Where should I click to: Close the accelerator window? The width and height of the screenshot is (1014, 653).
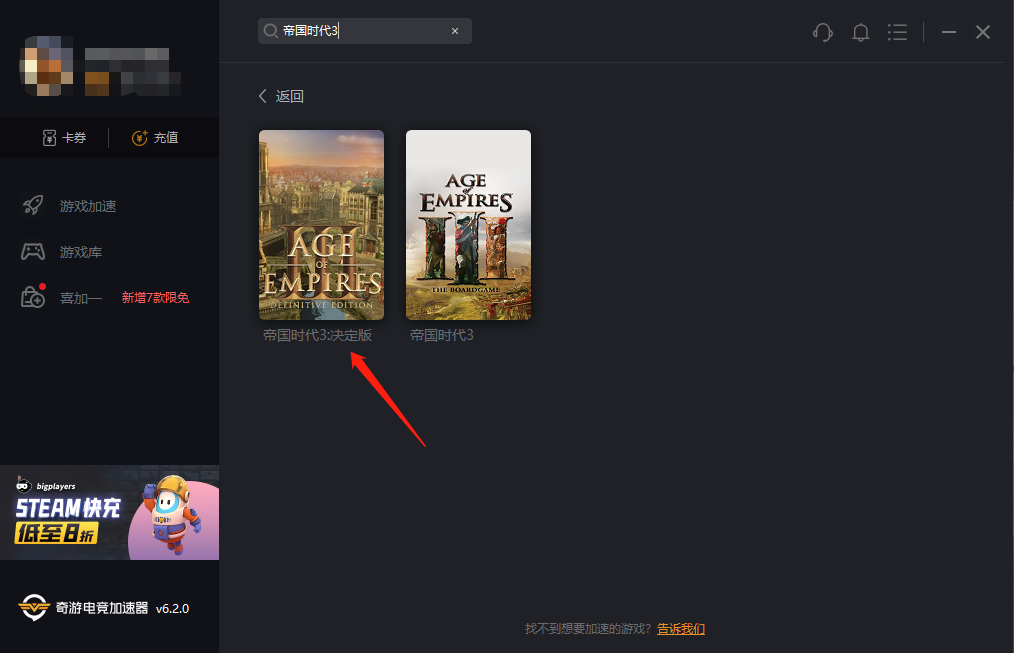(983, 32)
